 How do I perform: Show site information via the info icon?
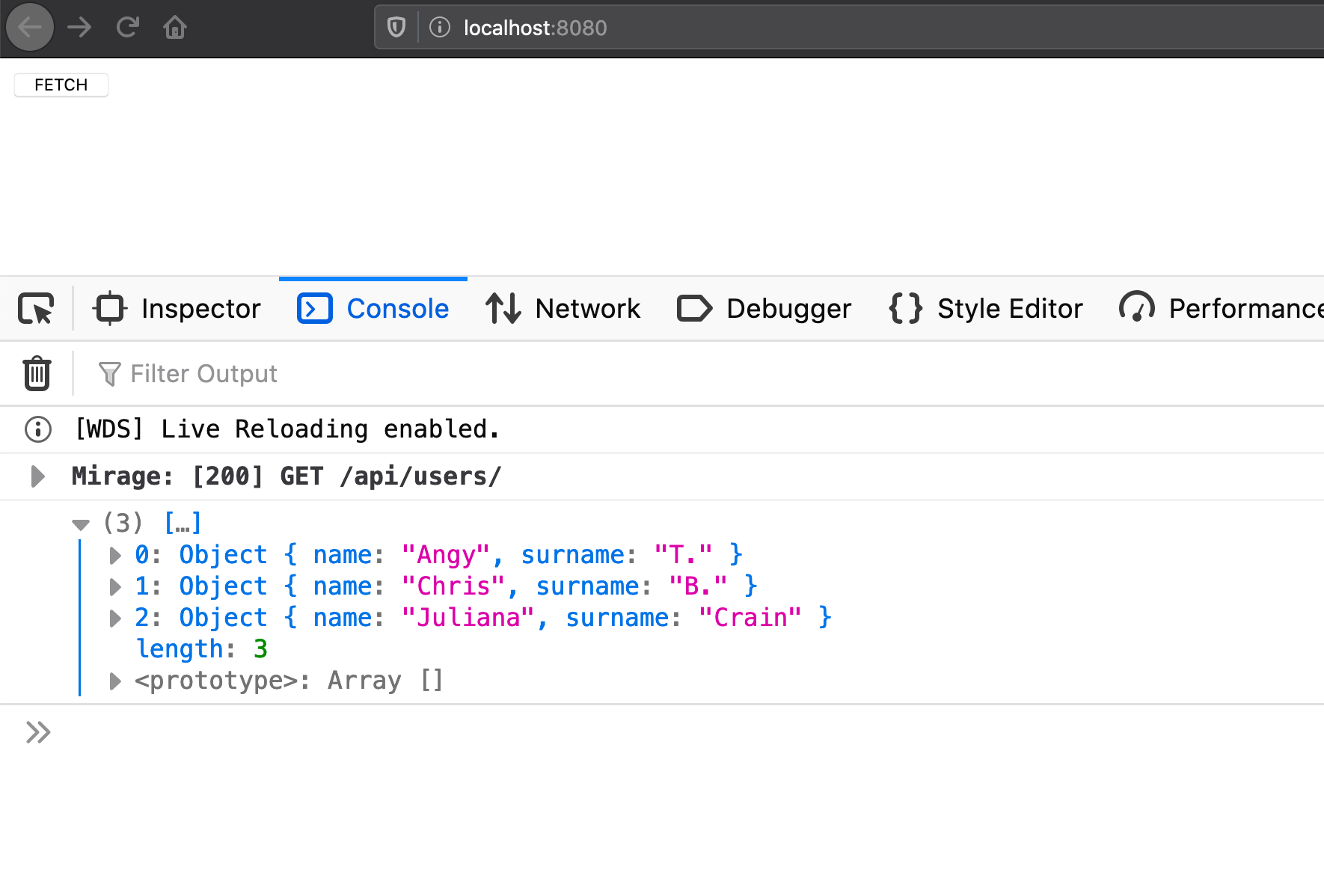[440, 28]
